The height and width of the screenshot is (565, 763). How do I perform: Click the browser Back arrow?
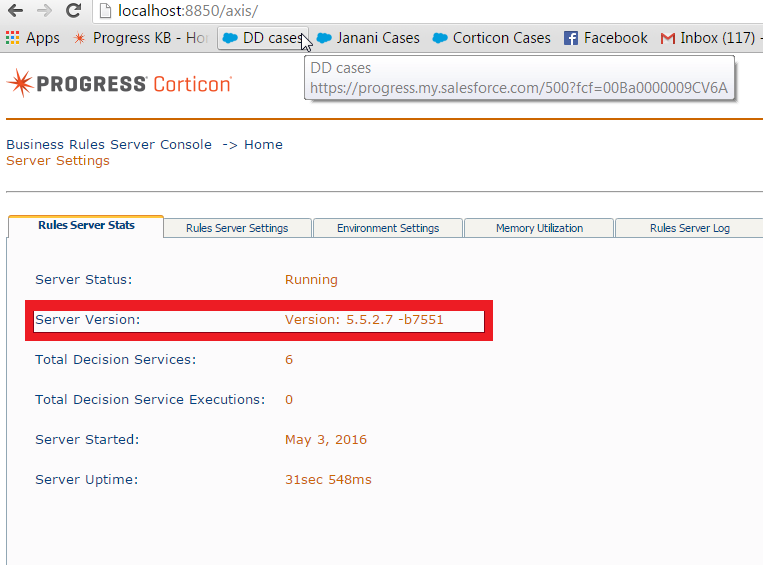(15, 10)
